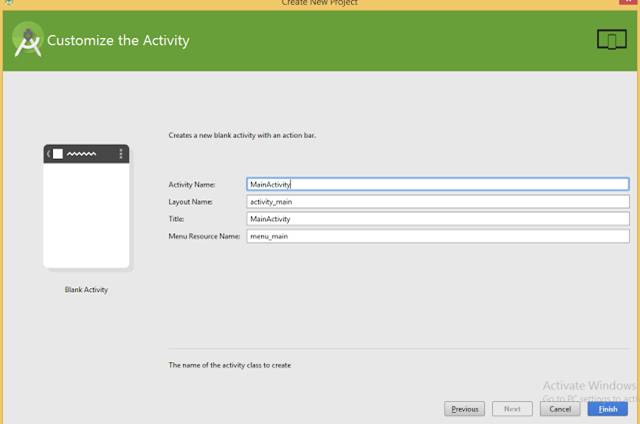Click the 'Layout Name:' label
640x424 pixels.
coord(191,202)
